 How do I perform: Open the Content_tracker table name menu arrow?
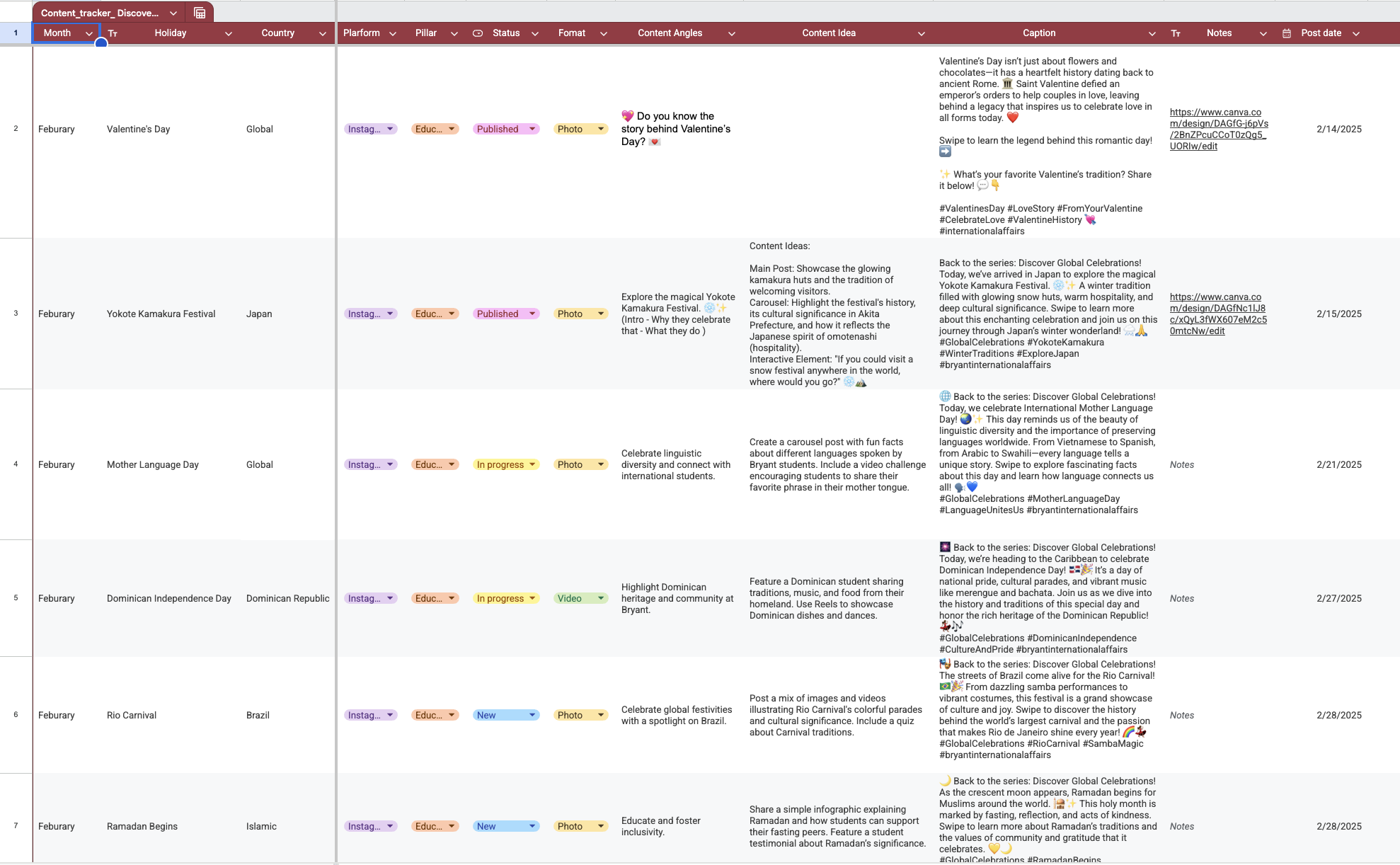[173, 13]
